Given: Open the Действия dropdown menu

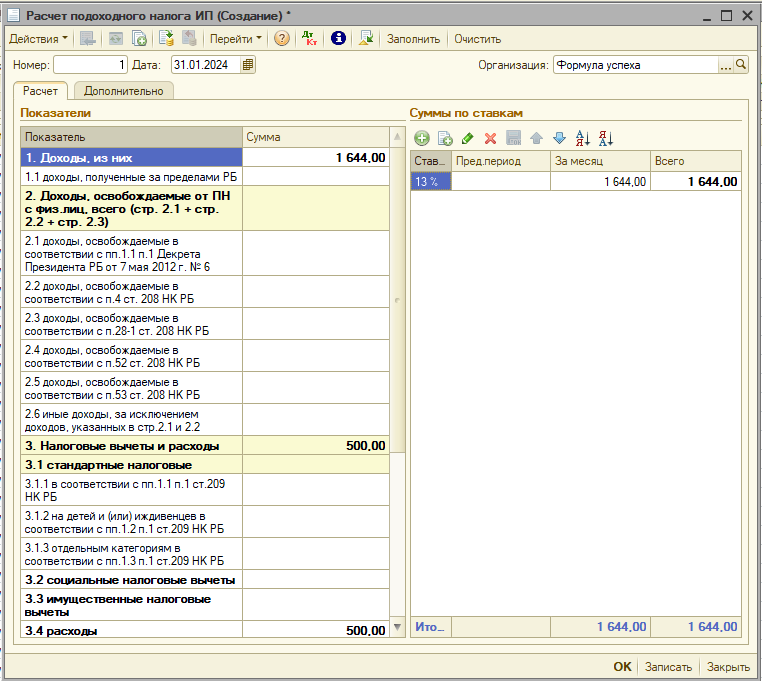Looking at the screenshot, I should coord(38,39).
